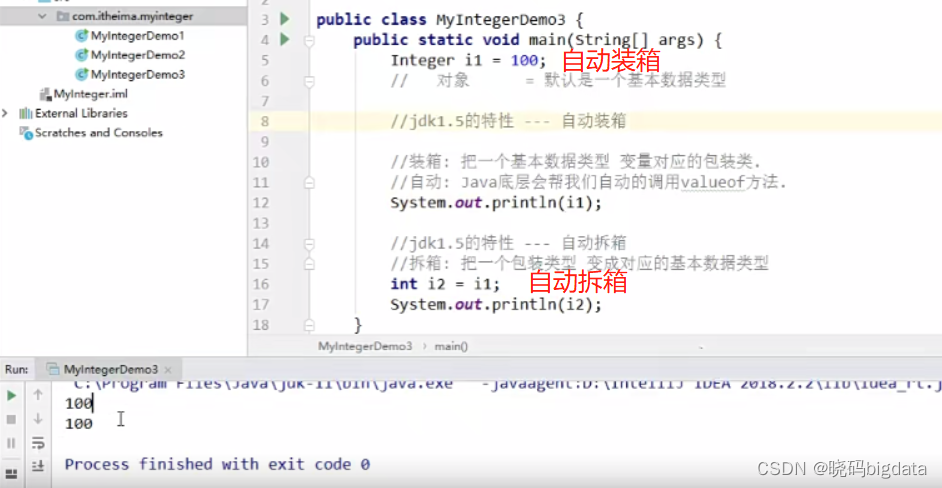Toggle the fold marker on line 11

[309, 183]
